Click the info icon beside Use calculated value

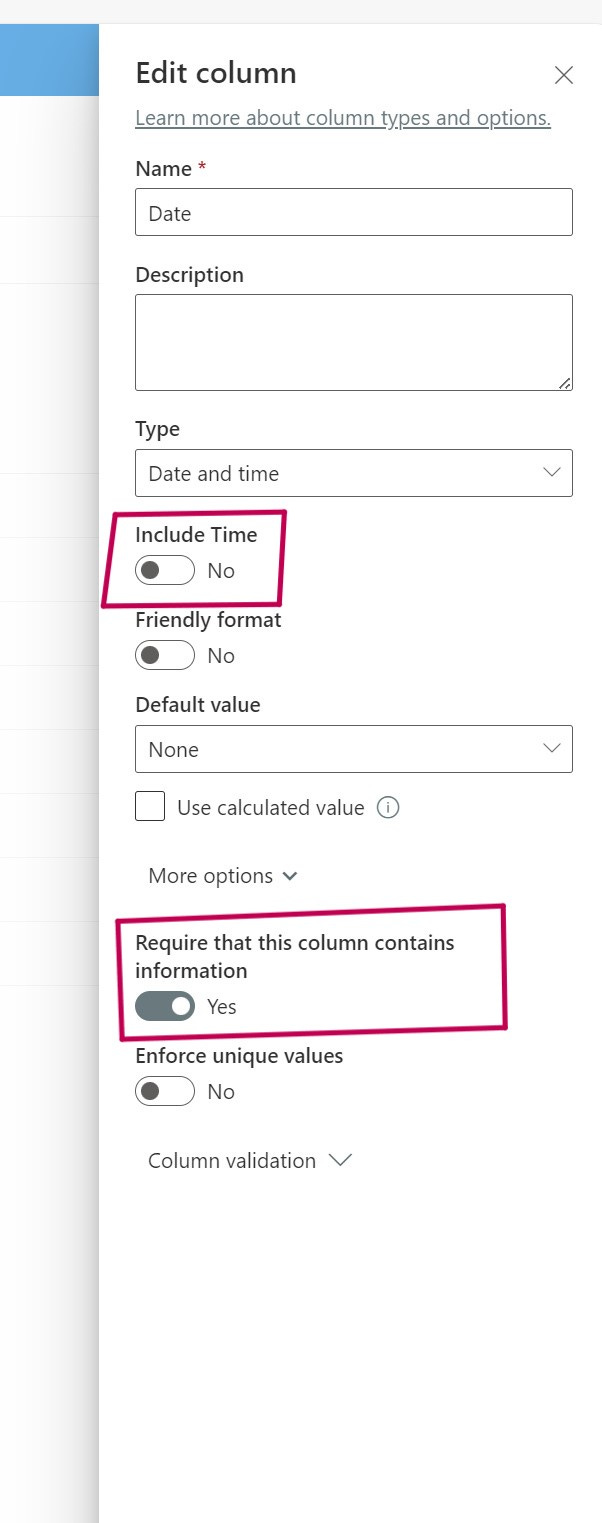pos(388,807)
